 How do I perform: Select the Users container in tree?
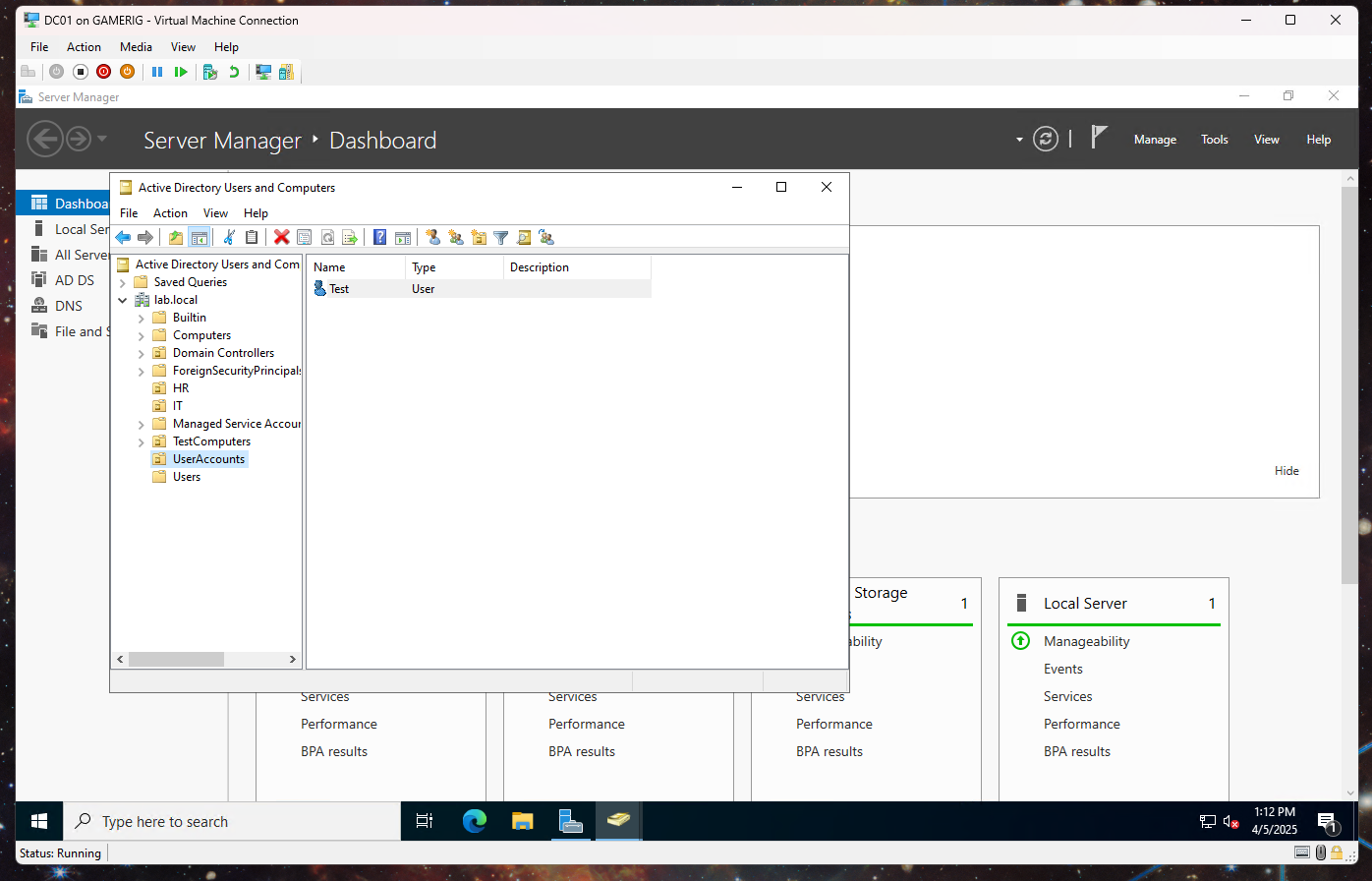pos(187,477)
